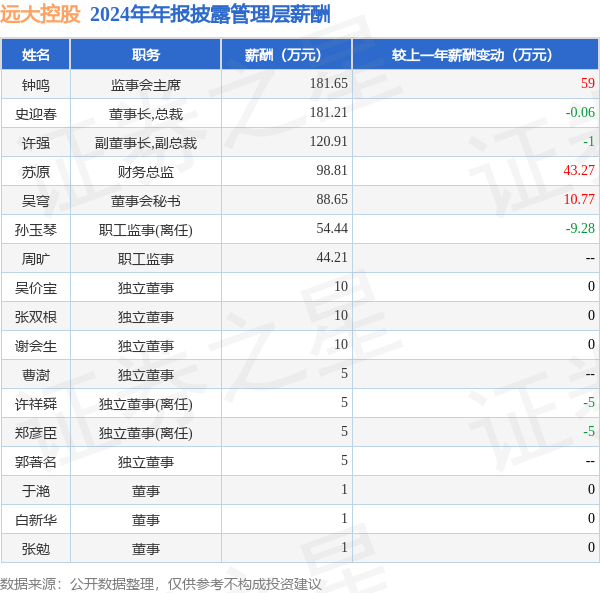Viewport: 600px width, 593px height.
Task: Click 董事 in 于滟 row
Action: point(146,492)
